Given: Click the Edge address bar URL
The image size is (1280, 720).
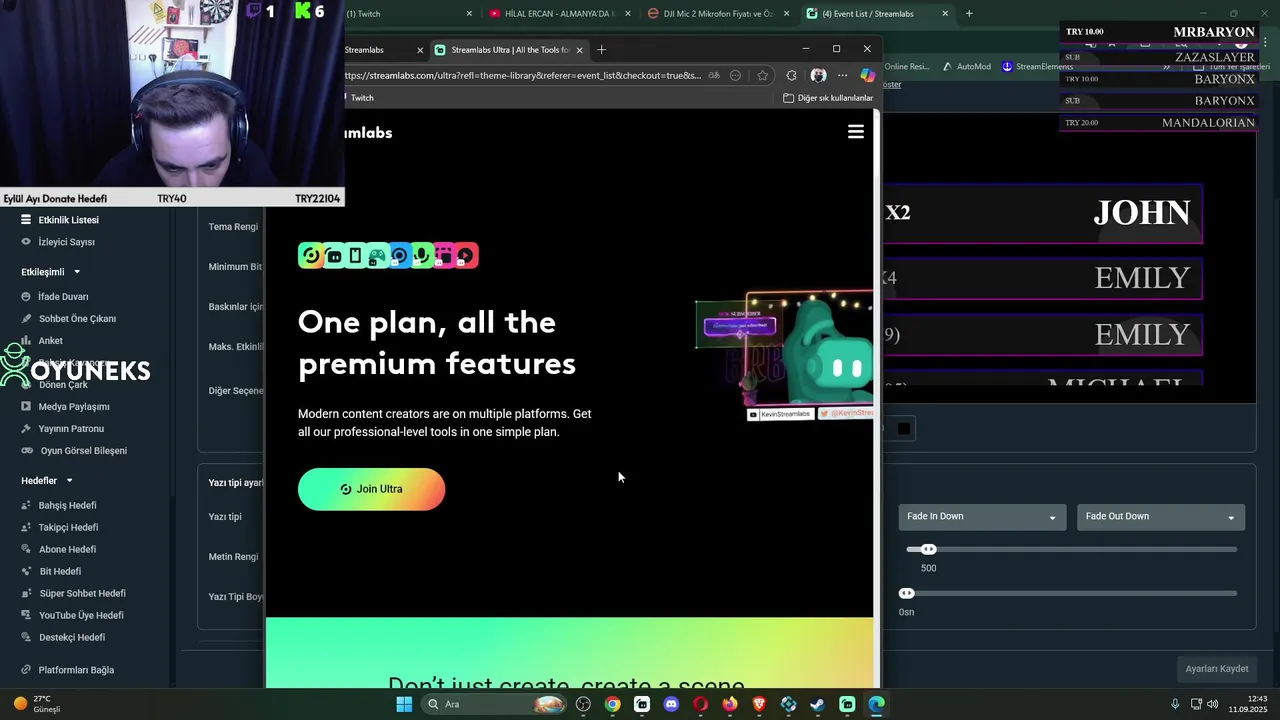Looking at the screenshot, I should click(522, 75).
